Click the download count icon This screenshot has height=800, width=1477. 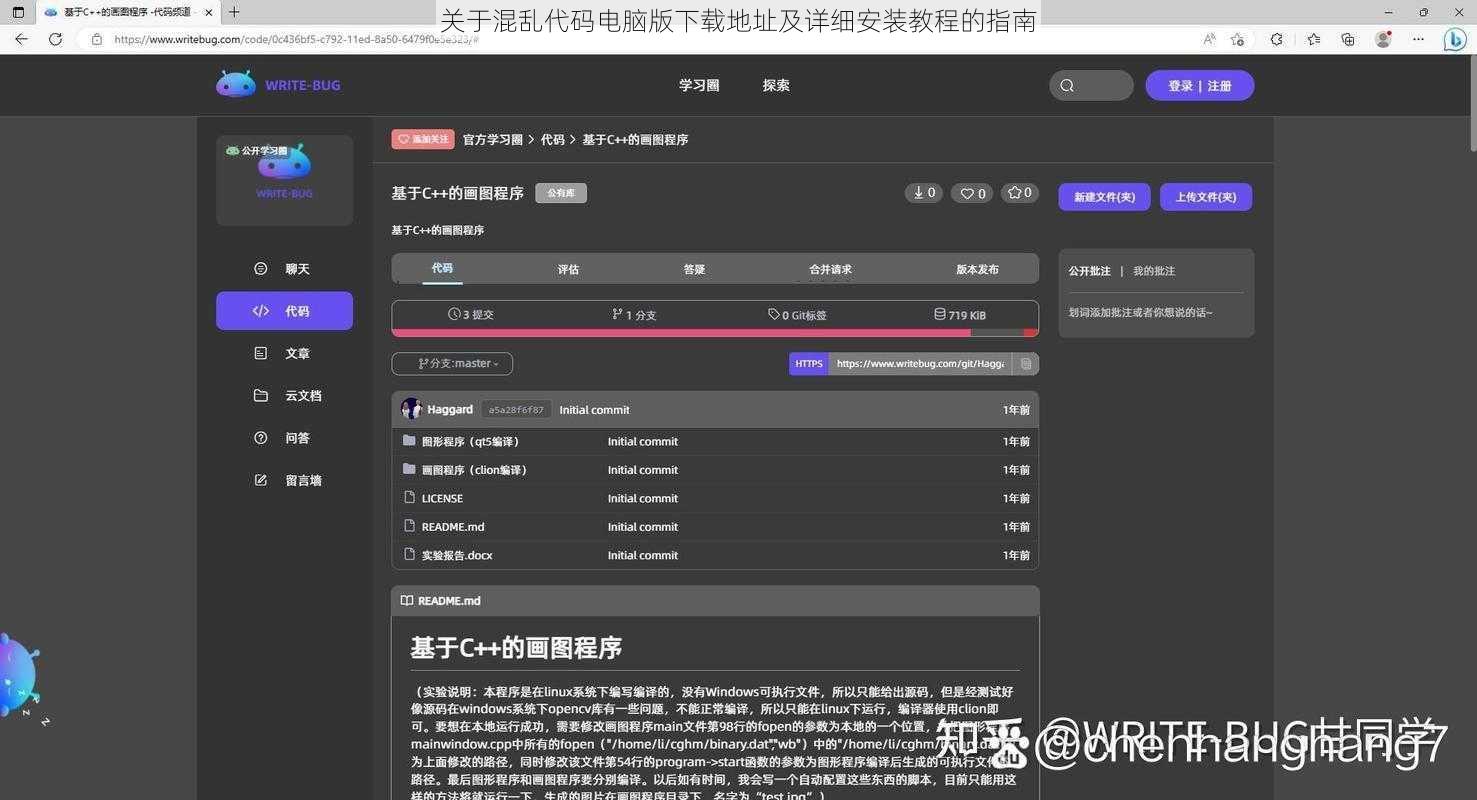[x=923, y=193]
